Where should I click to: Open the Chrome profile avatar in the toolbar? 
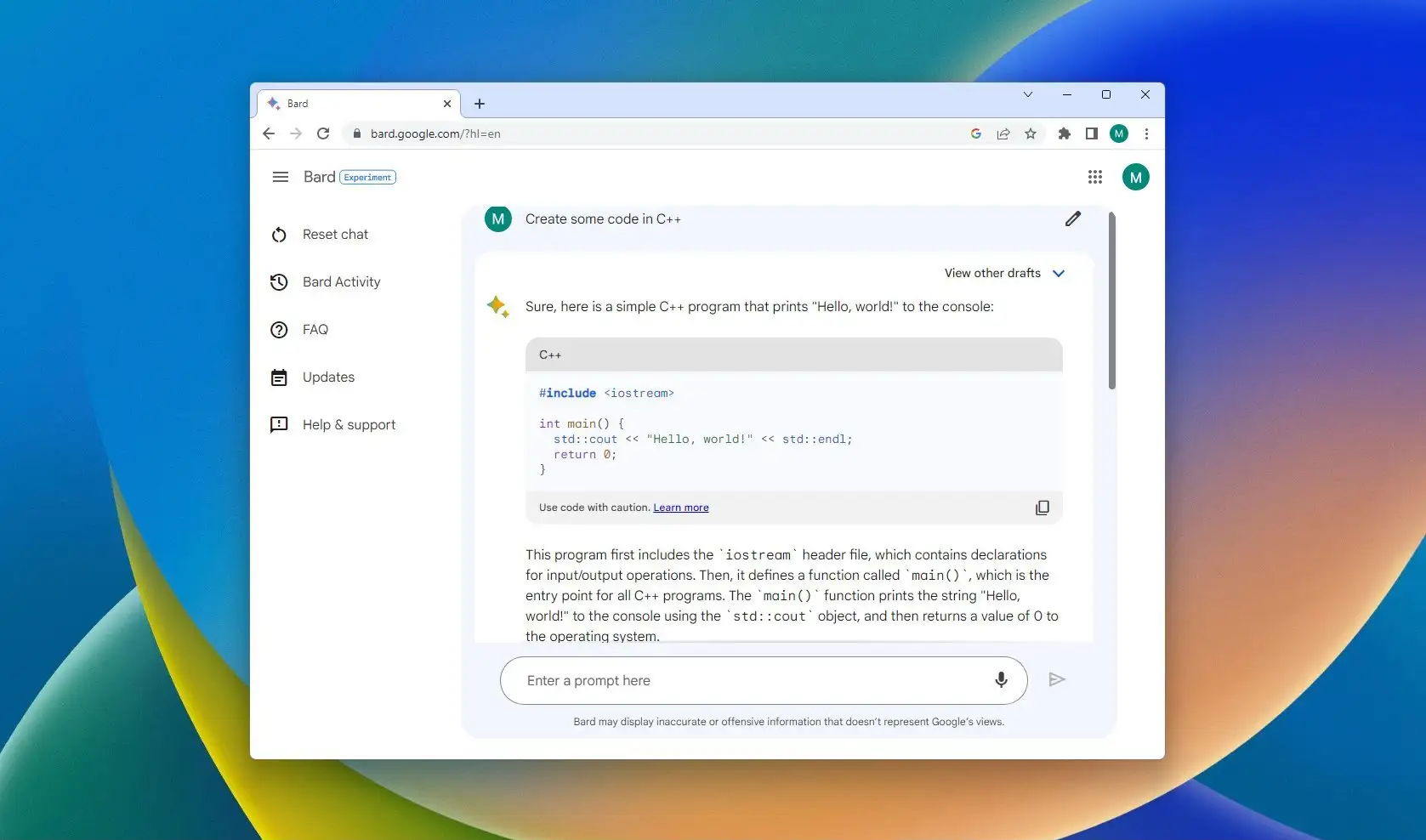point(1119,133)
